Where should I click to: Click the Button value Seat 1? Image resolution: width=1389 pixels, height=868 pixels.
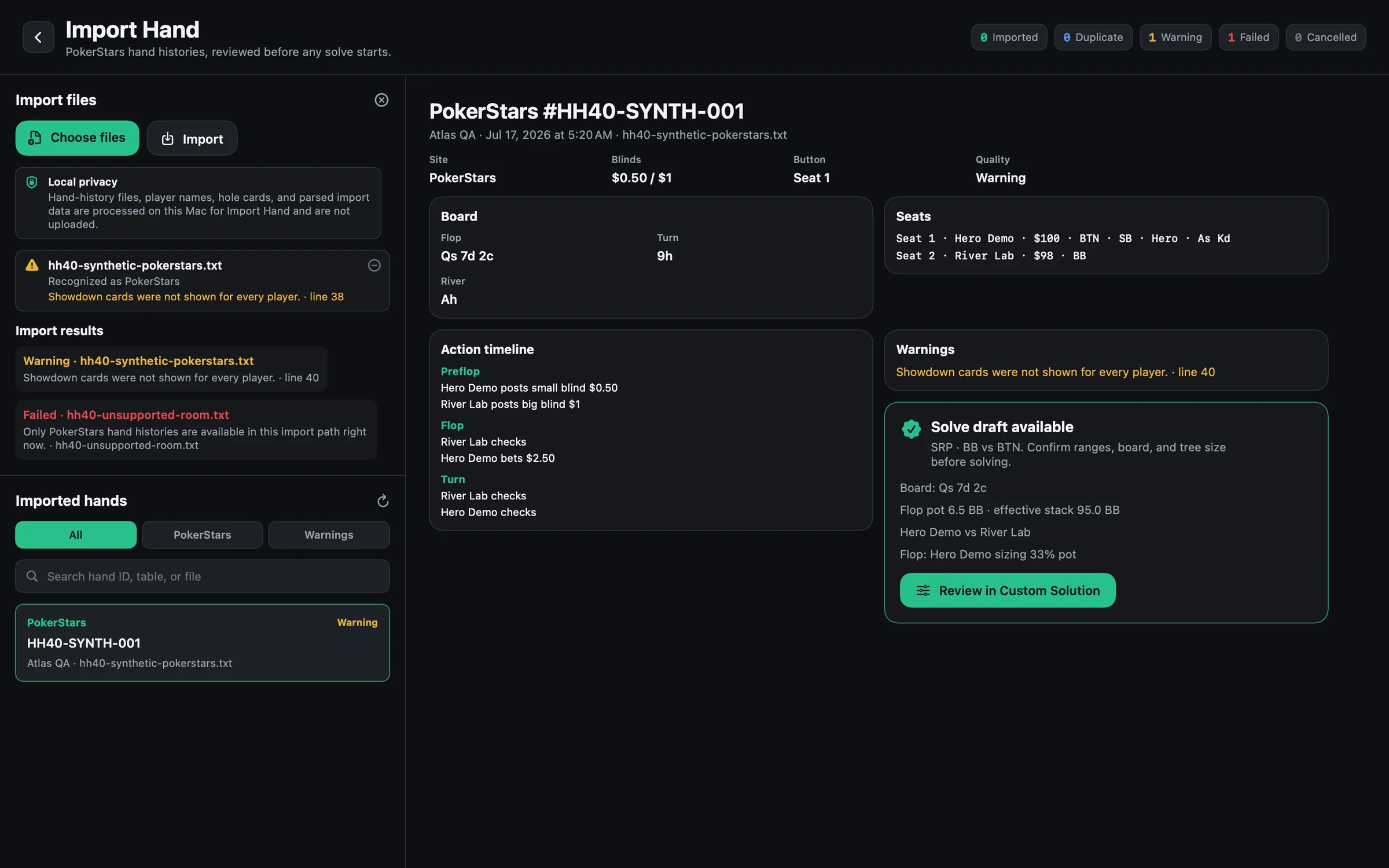pyautogui.click(x=811, y=178)
